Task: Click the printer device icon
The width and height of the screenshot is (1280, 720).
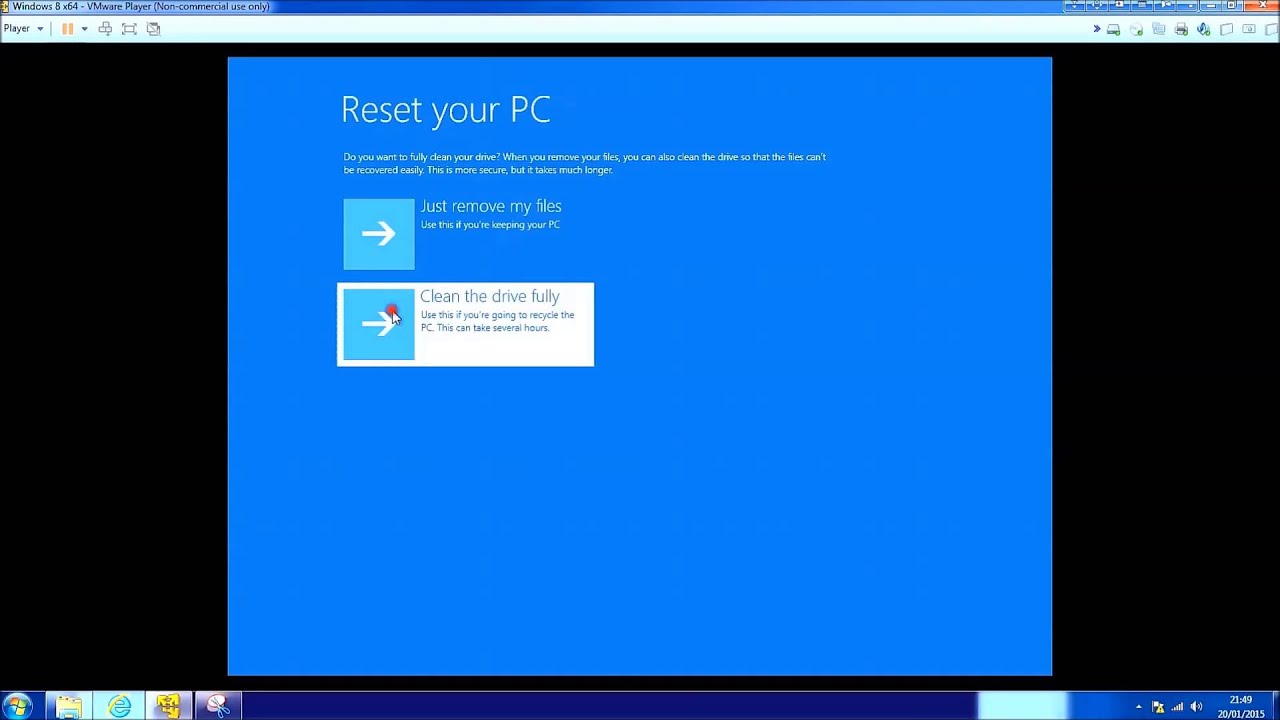Action: pos(1181,29)
